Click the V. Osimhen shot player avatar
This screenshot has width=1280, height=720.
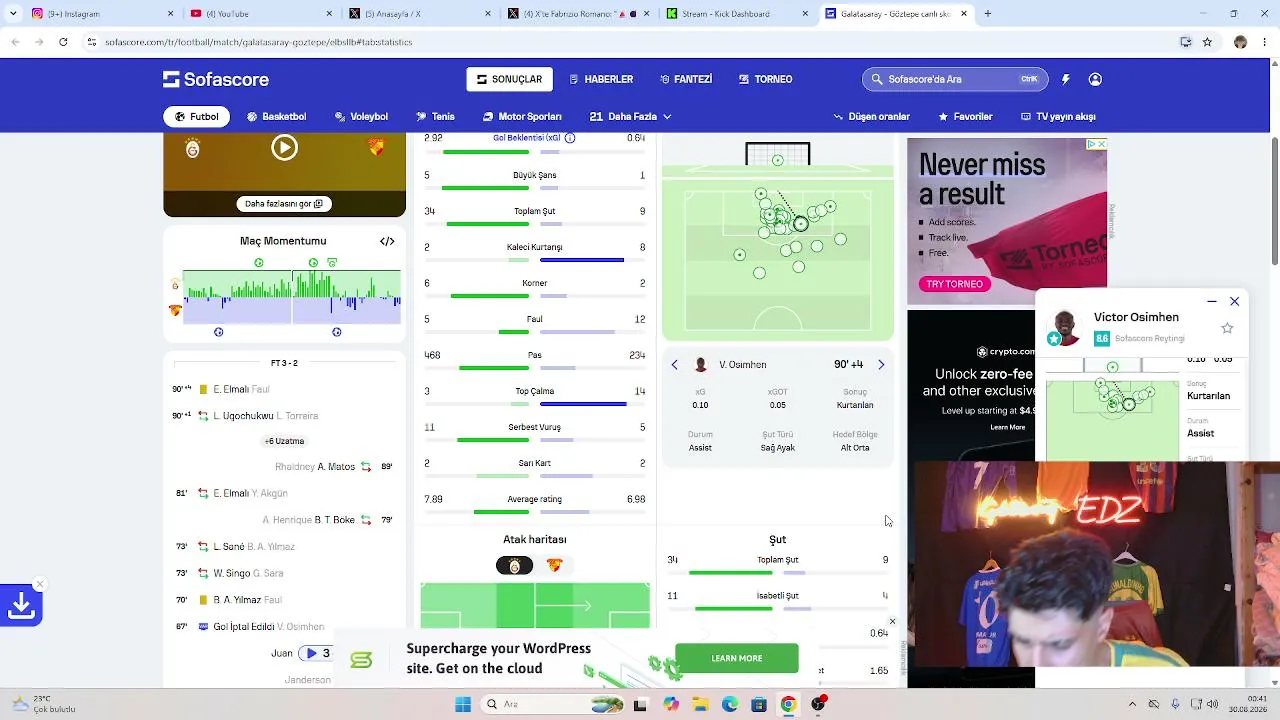point(701,365)
